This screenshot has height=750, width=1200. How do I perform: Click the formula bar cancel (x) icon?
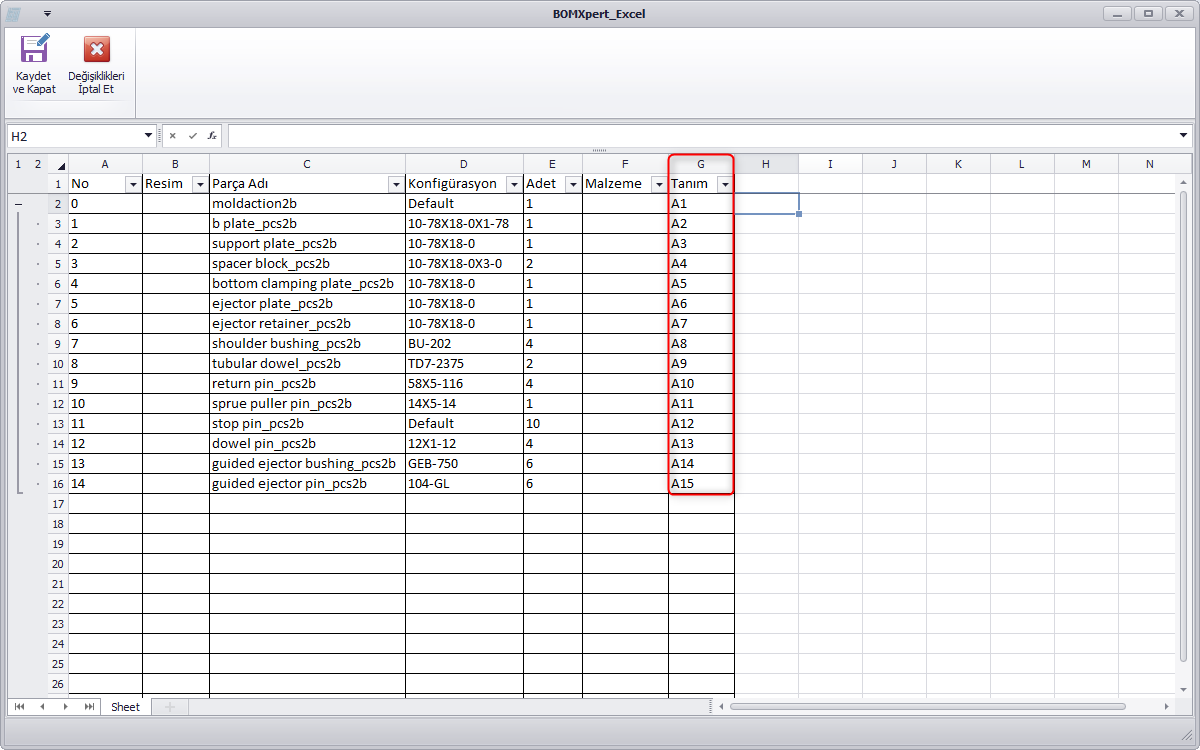(173, 135)
